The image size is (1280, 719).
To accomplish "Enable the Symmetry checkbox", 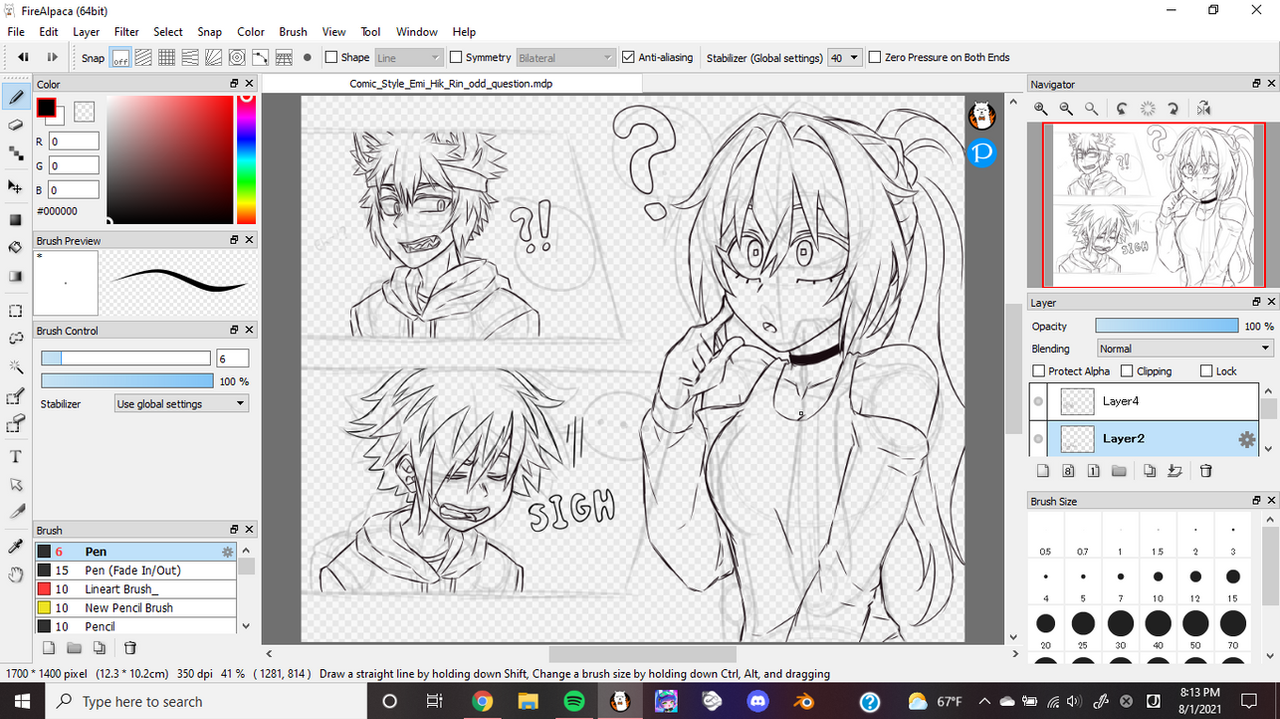I will click(x=456, y=58).
